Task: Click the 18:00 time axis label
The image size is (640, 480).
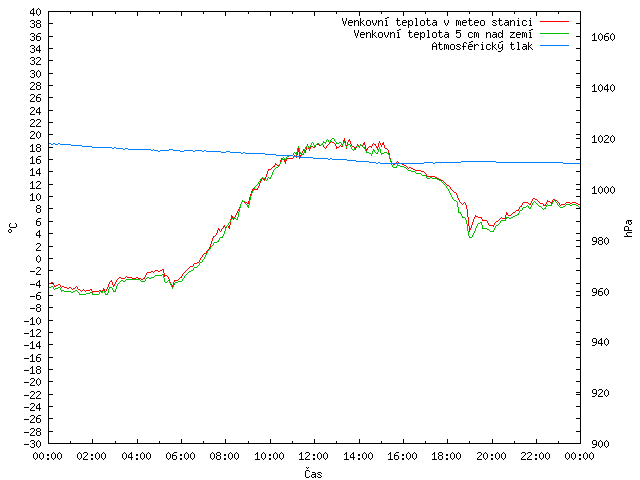Action: point(447,456)
